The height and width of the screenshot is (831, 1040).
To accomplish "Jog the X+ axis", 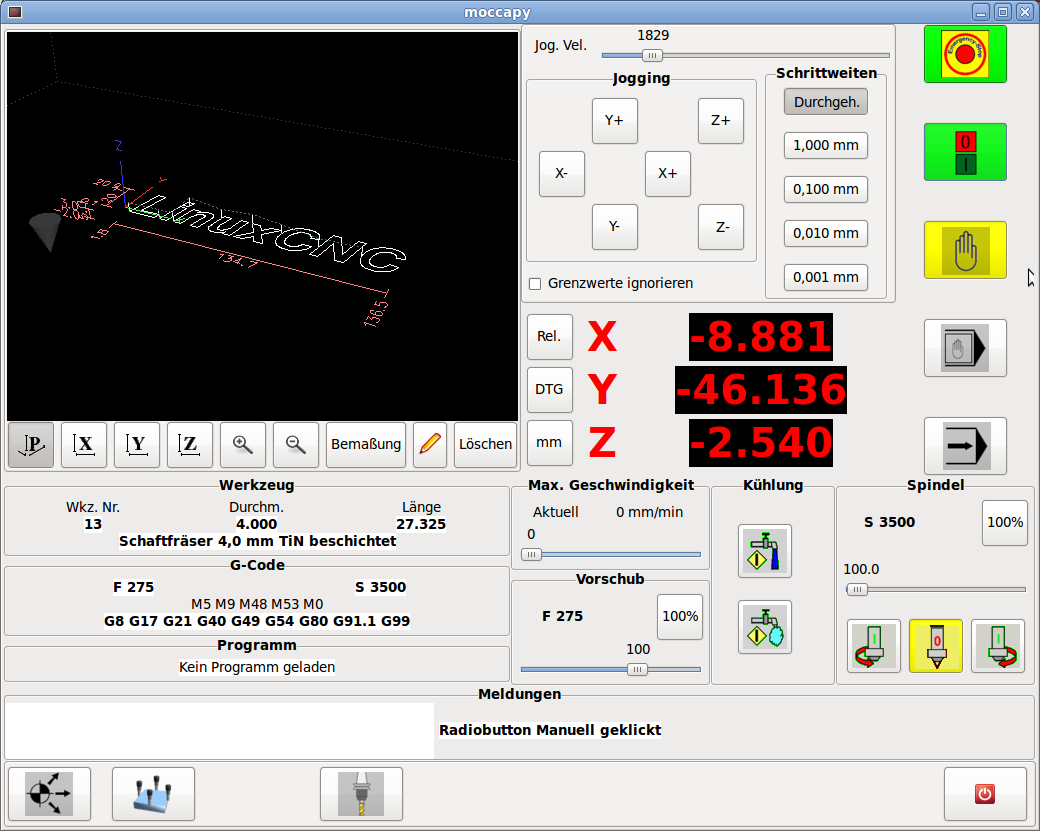I will (668, 174).
